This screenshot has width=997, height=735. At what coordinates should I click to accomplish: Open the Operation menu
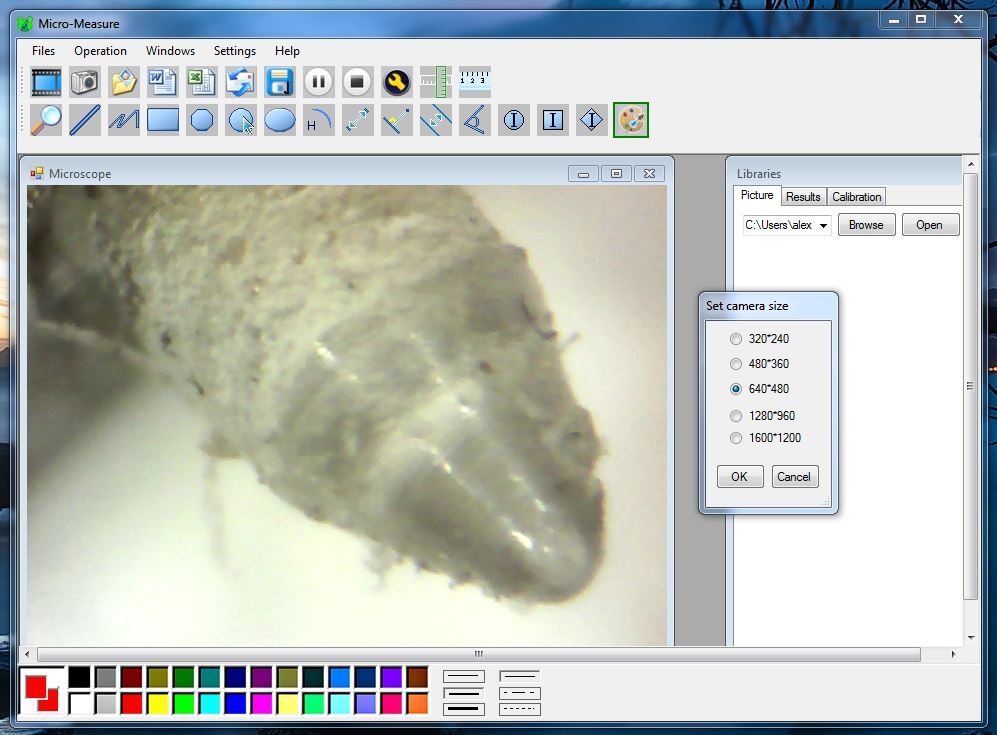click(x=100, y=51)
